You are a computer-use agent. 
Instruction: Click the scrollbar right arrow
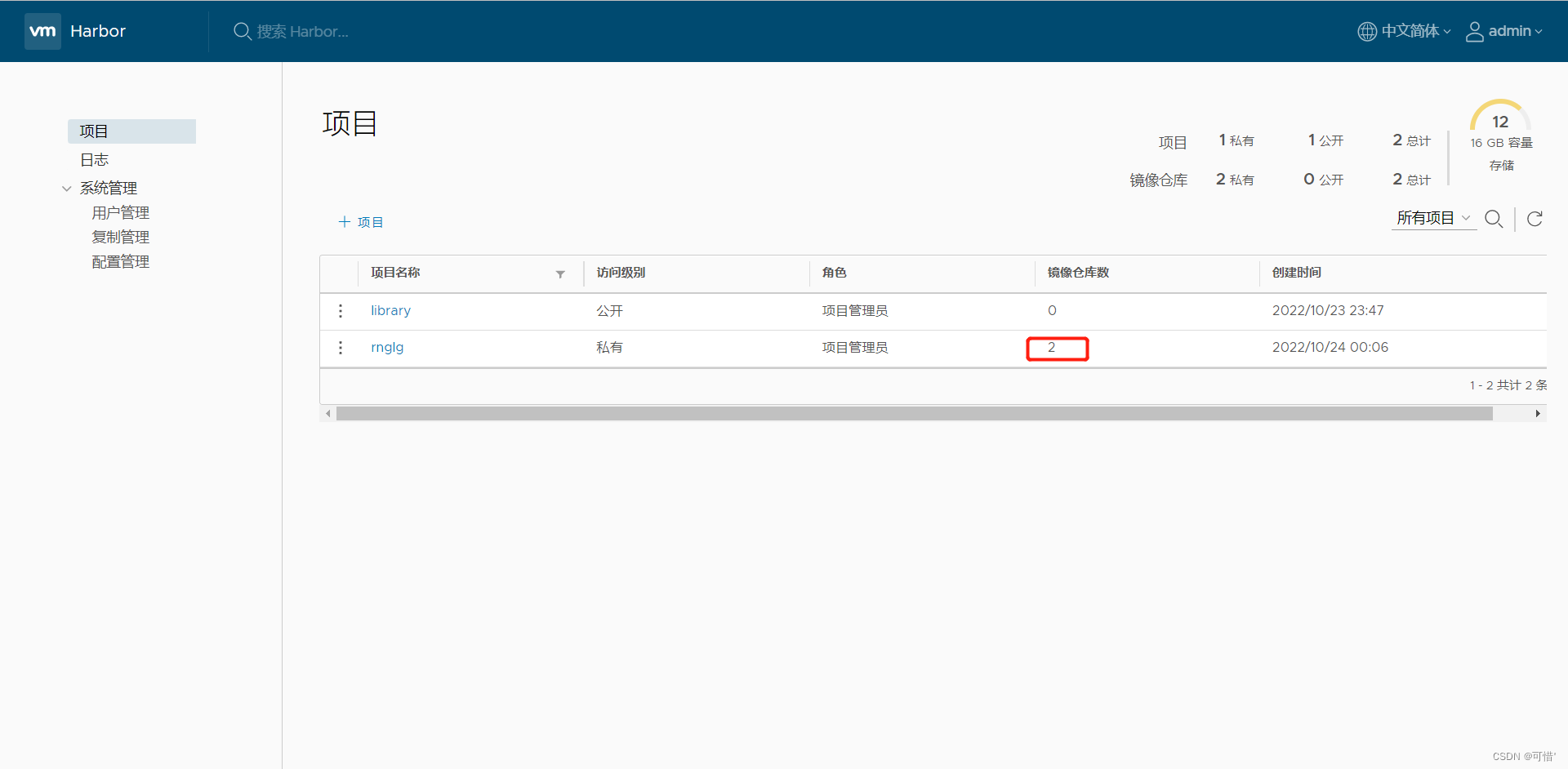coord(1538,414)
